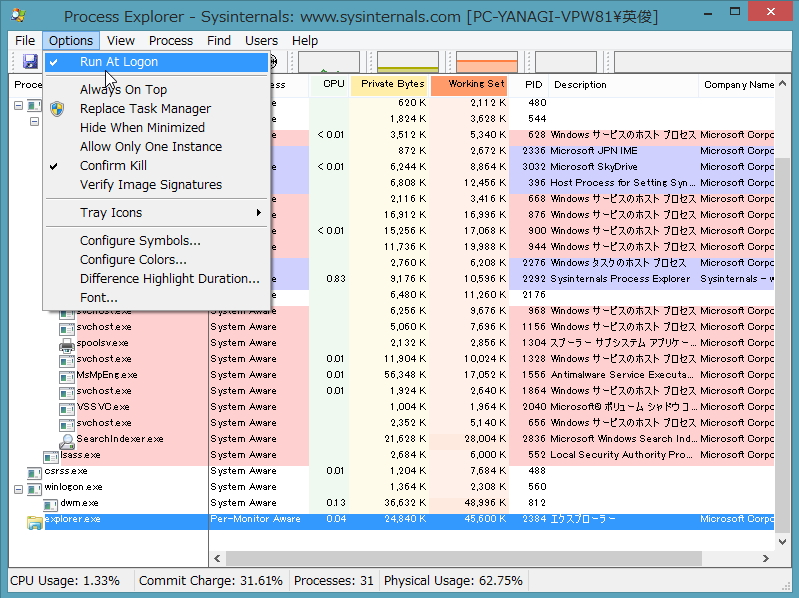799x598 pixels.
Task: Sort by the Description column header
Action: [x=624, y=85]
